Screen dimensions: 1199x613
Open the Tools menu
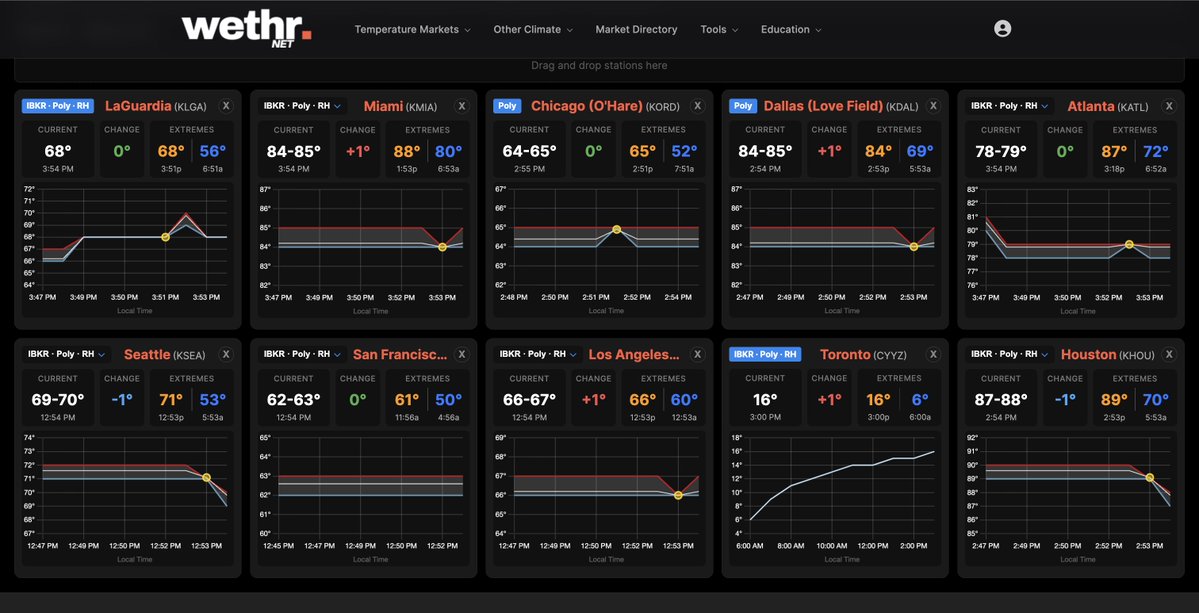[x=719, y=29]
